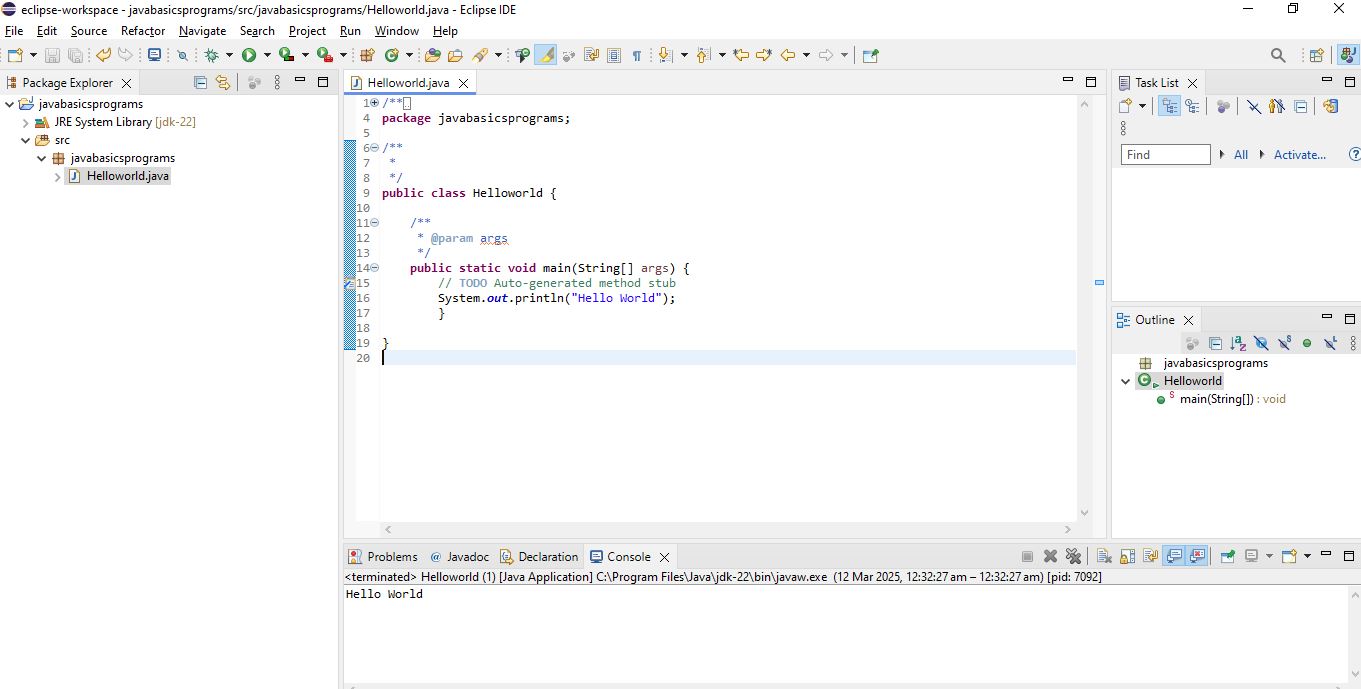The width and height of the screenshot is (1361, 689).
Task: Open the New Java Class wizard icon
Action: tap(392, 55)
